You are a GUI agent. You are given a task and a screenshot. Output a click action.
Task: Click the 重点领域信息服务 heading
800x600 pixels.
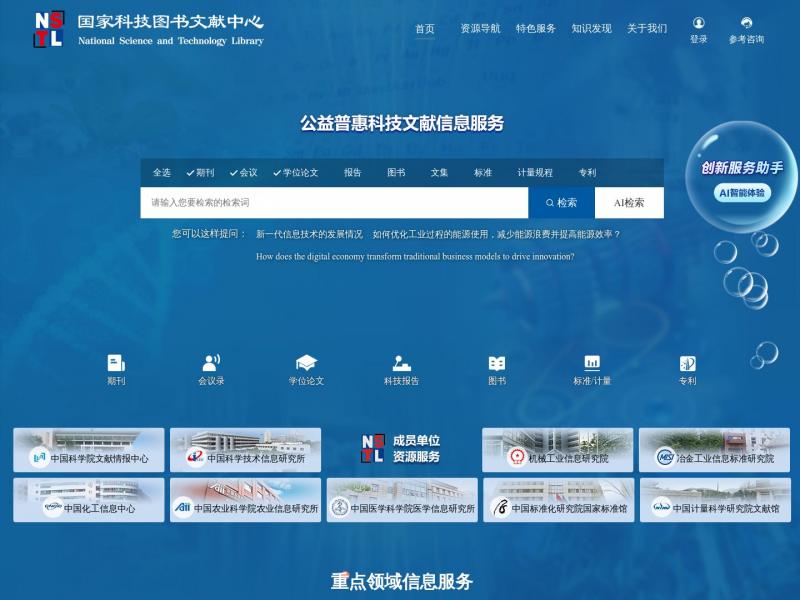pyautogui.click(x=402, y=581)
